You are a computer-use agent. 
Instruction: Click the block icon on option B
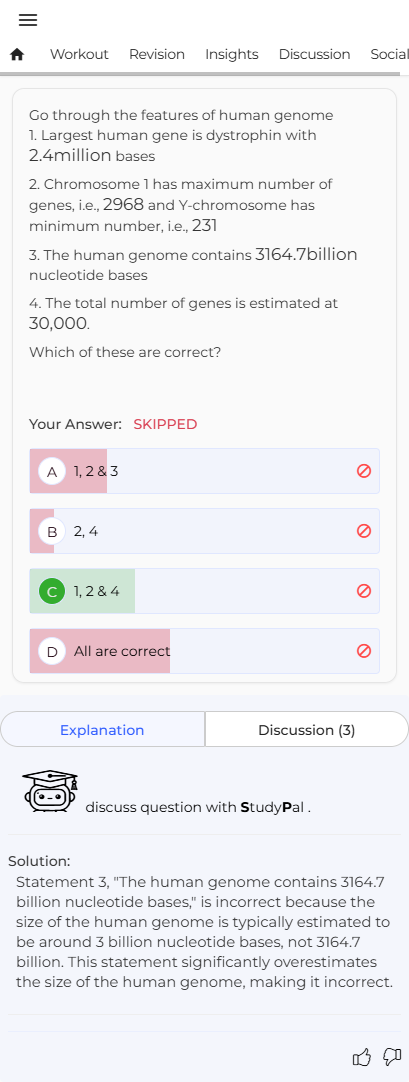coord(363,531)
